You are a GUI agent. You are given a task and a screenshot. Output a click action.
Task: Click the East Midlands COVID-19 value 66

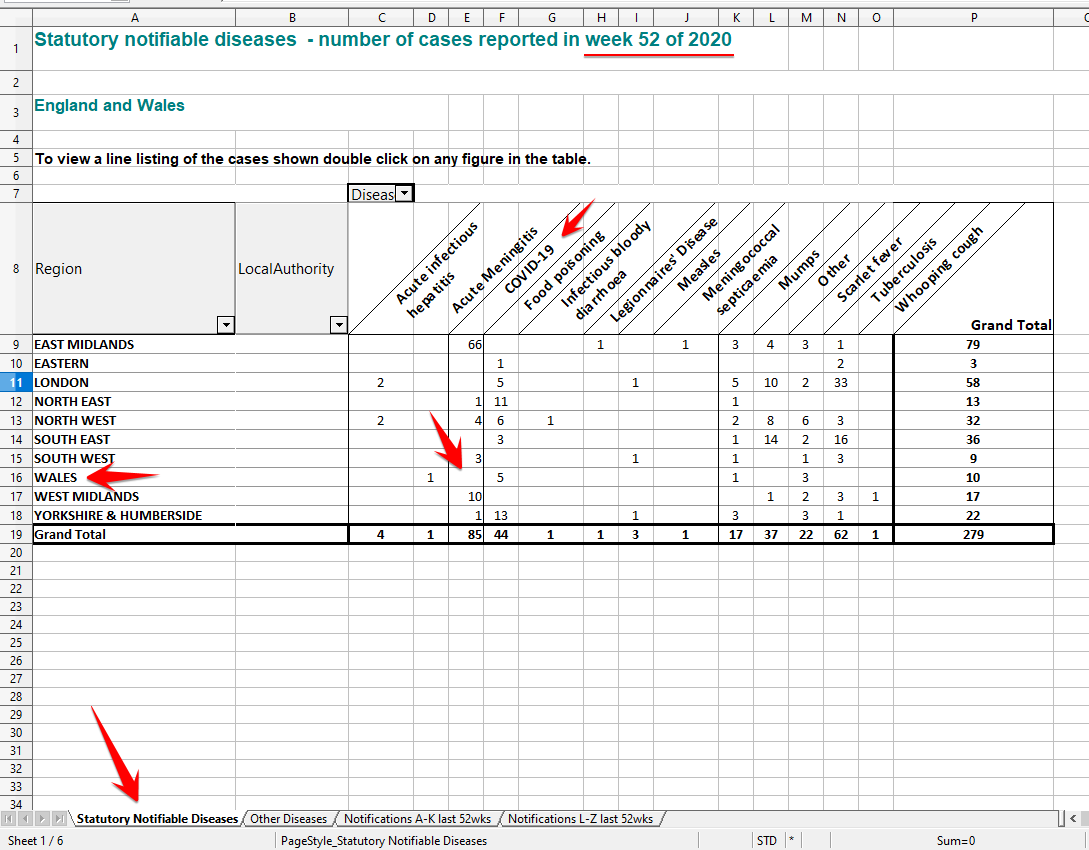[x=474, y=344]
